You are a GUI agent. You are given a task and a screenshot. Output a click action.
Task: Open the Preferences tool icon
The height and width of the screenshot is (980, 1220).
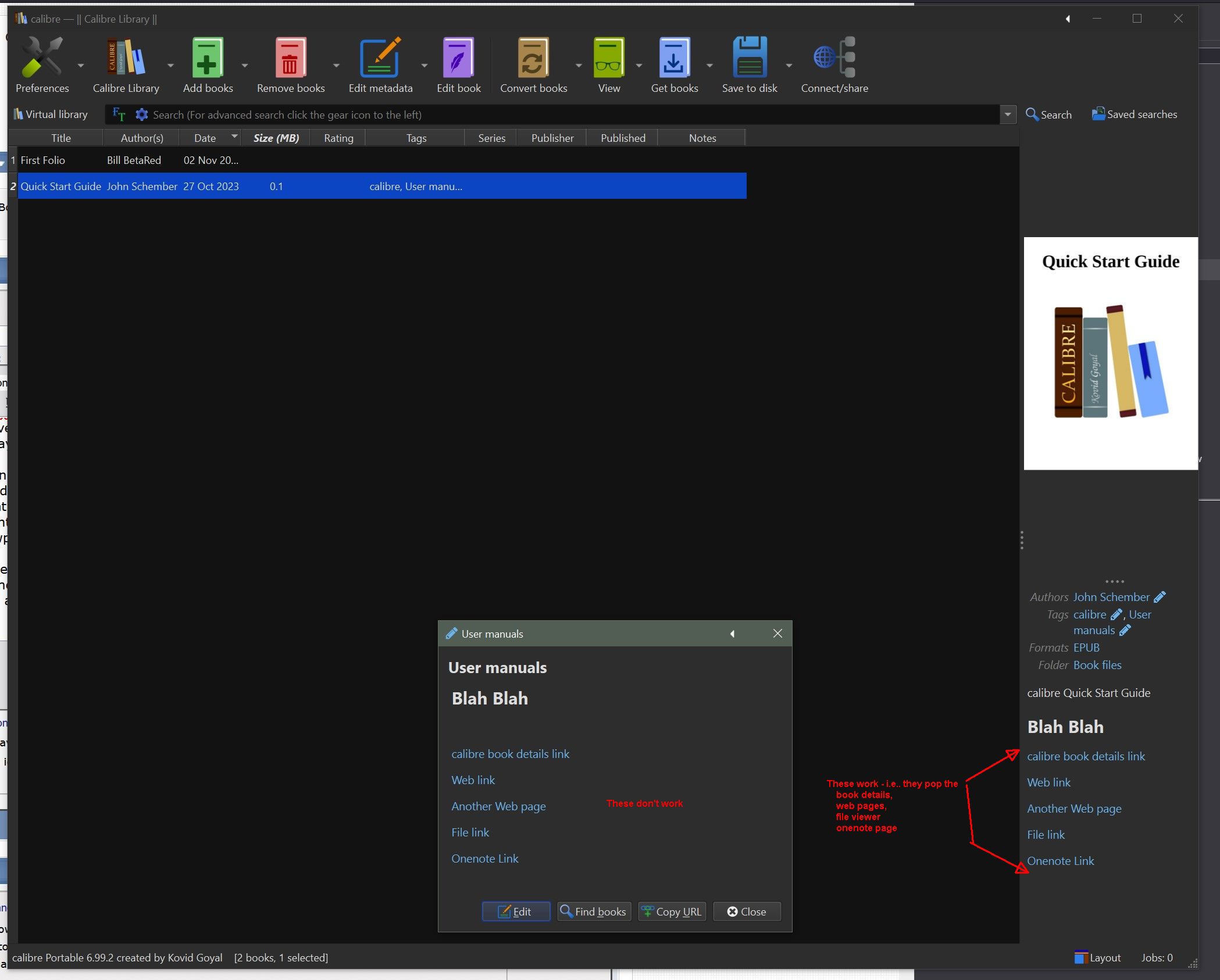[42, 58]
